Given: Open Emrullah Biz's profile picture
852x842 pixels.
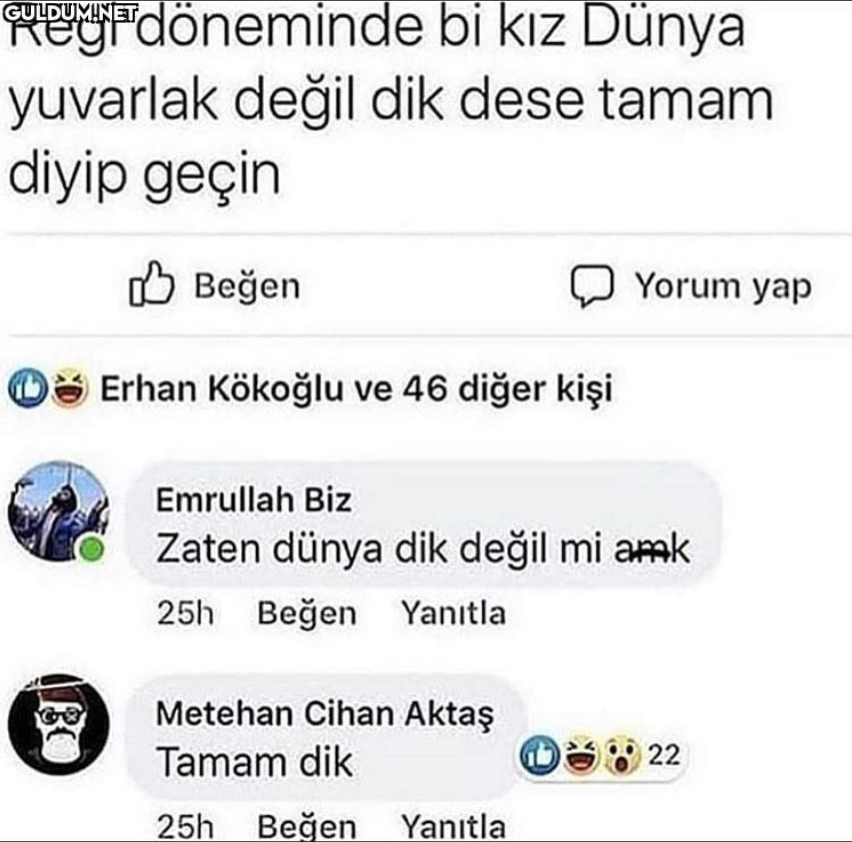Looking at the screenshot, I should tap(59, 511).
